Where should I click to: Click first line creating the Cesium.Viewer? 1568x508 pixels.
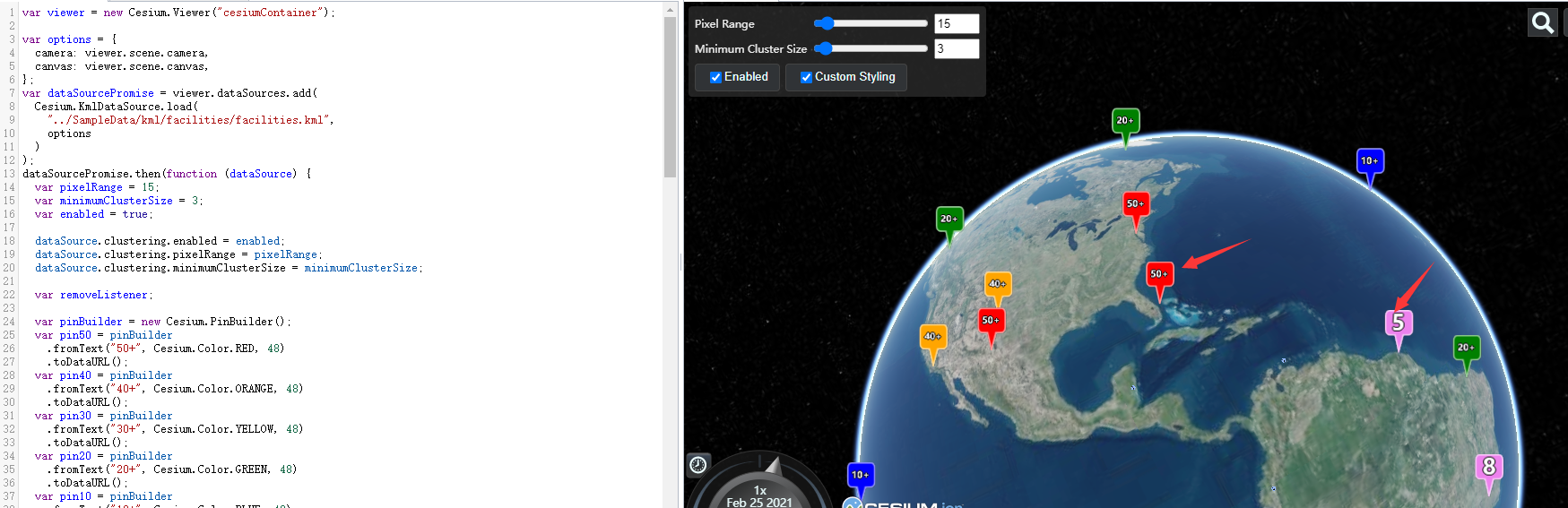tap(178, 13)
